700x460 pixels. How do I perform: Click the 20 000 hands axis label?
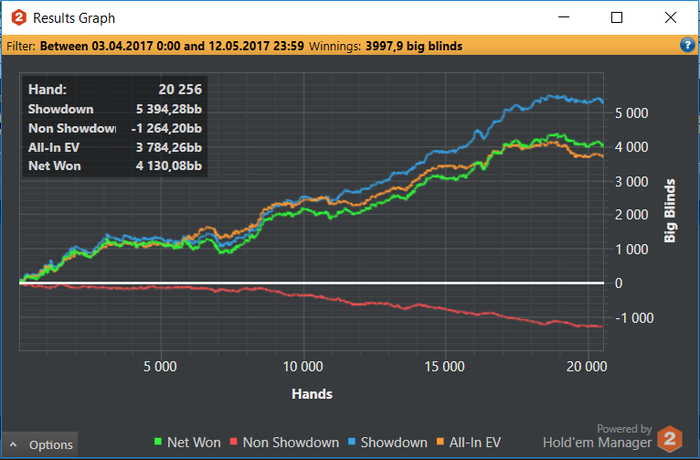[587, 367]
